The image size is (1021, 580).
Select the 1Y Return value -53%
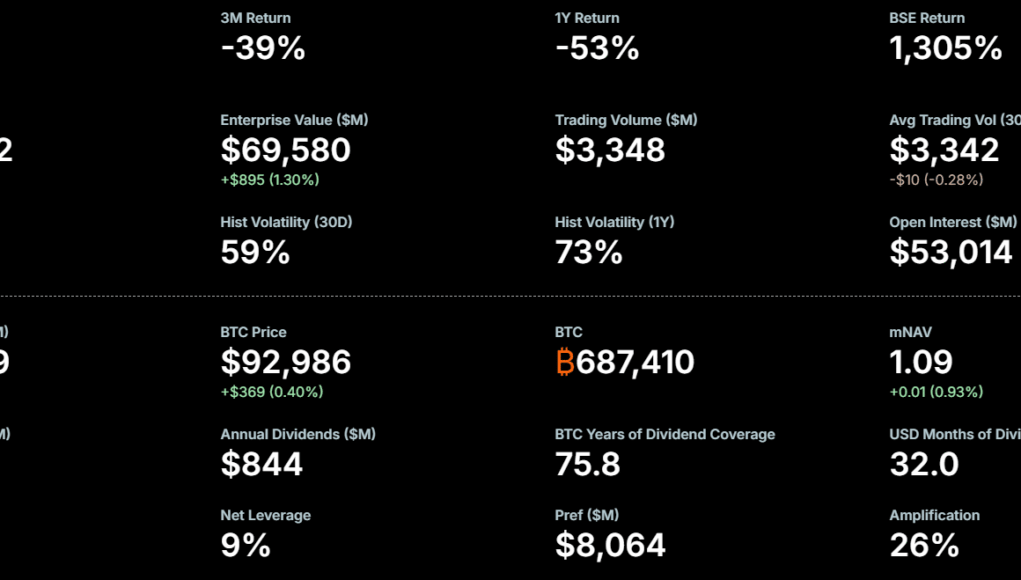597,48
